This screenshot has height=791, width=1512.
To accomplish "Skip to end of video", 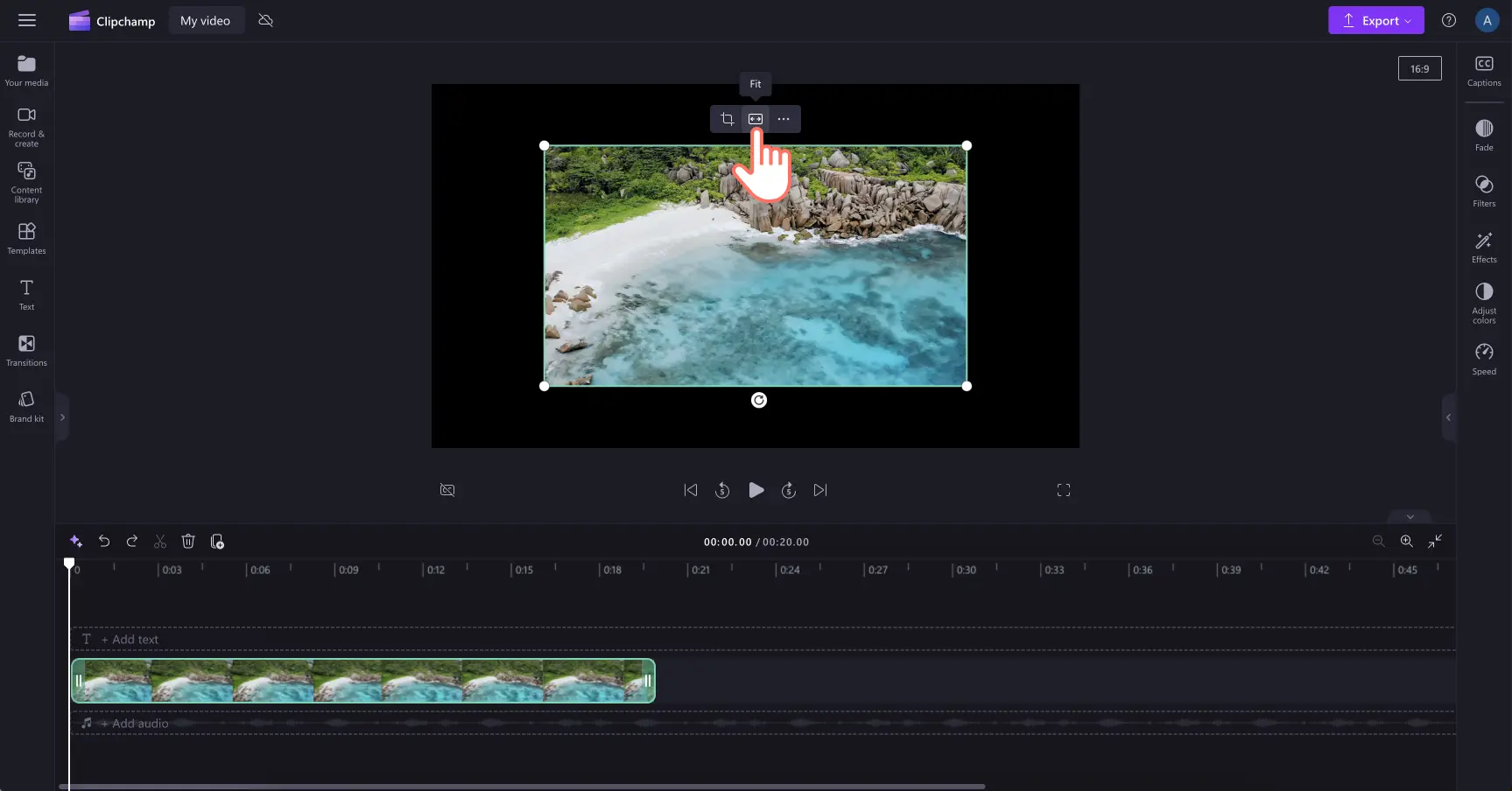I will [820, 490].
